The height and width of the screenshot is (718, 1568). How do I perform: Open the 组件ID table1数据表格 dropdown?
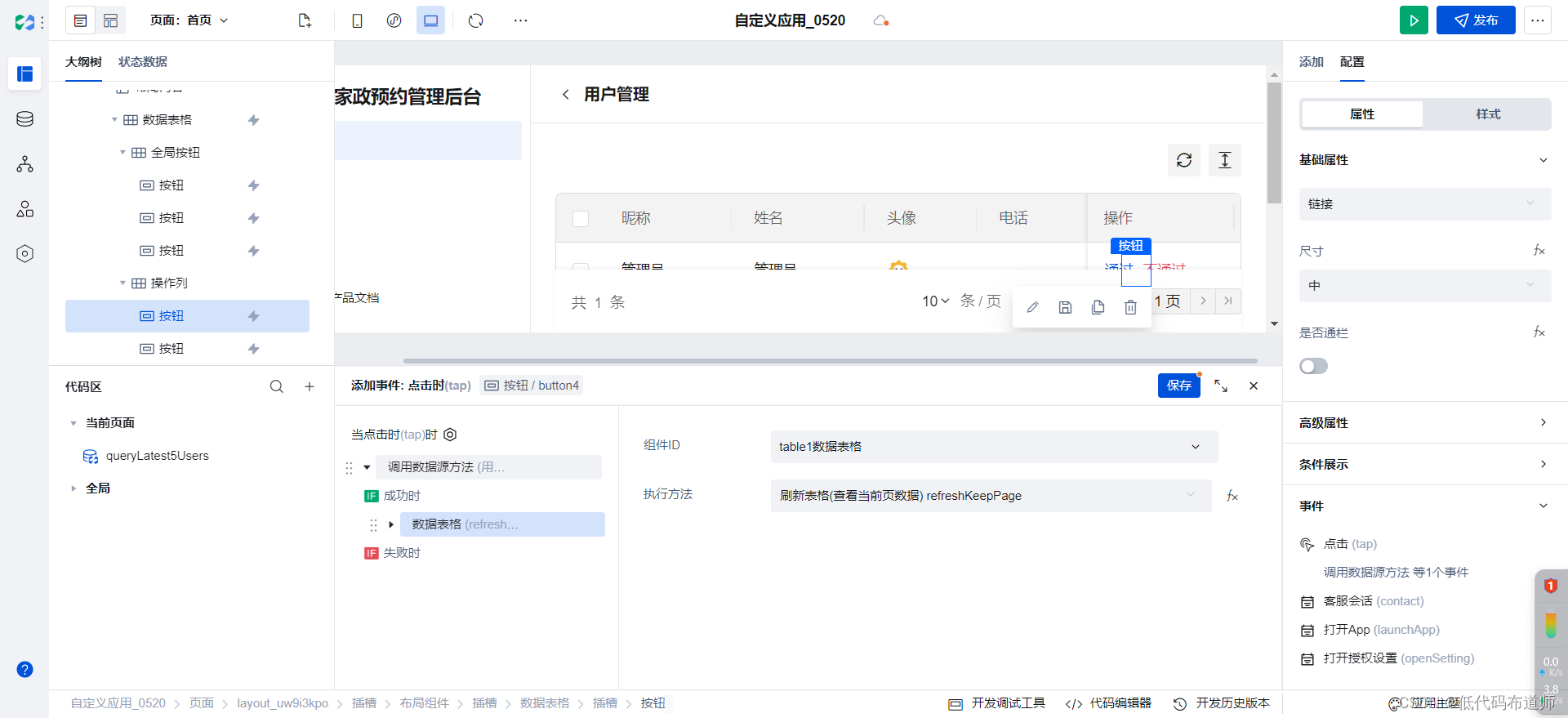tap(994, 447)
